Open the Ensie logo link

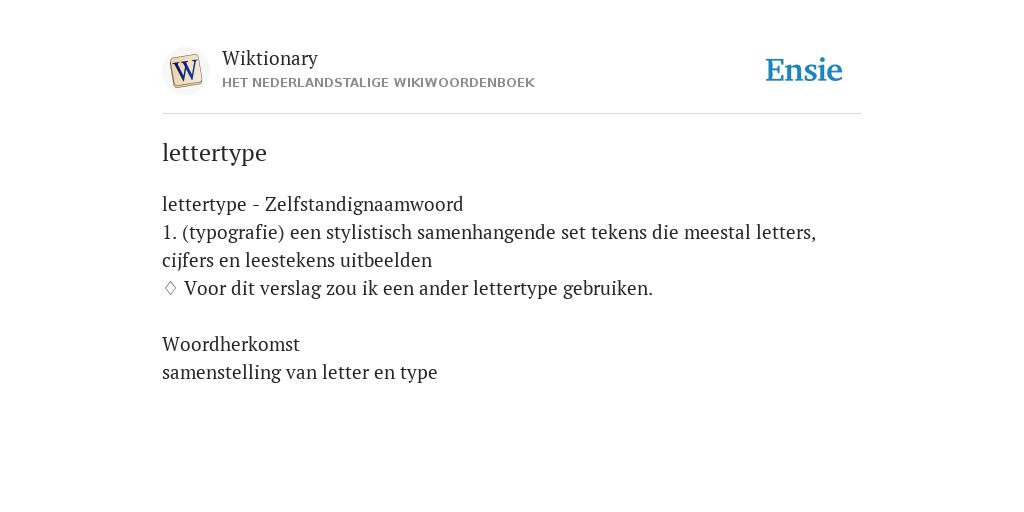(804, 70)
